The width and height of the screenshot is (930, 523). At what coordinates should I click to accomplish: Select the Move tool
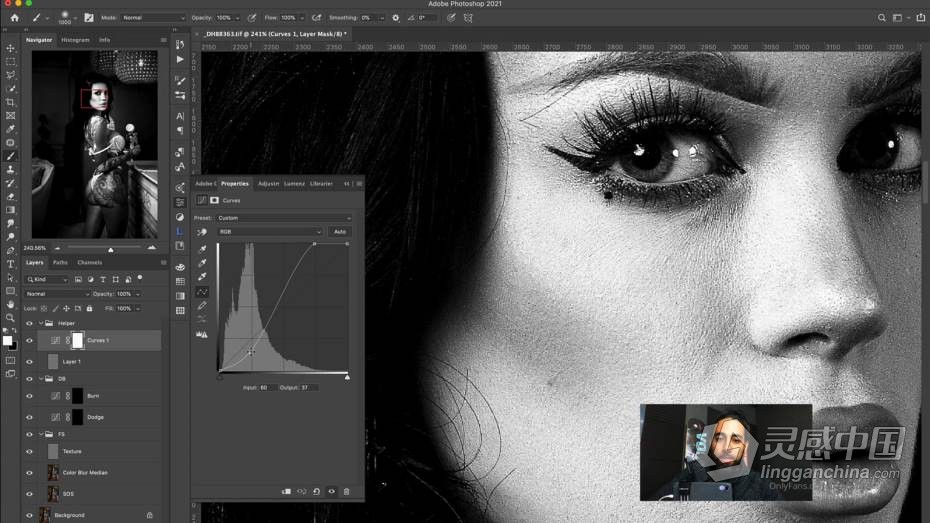point(10,48)
